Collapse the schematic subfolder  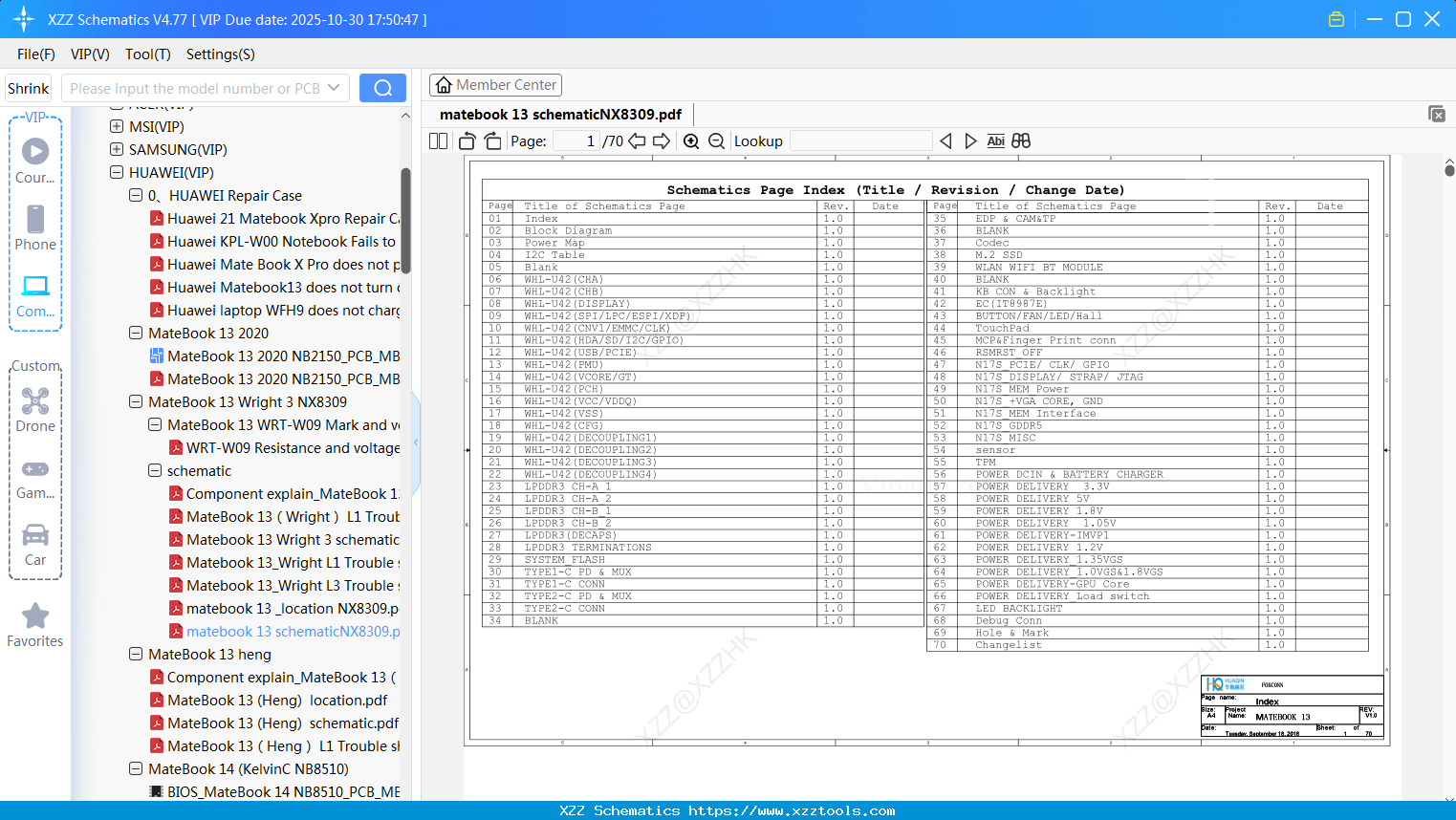point(155,471)
